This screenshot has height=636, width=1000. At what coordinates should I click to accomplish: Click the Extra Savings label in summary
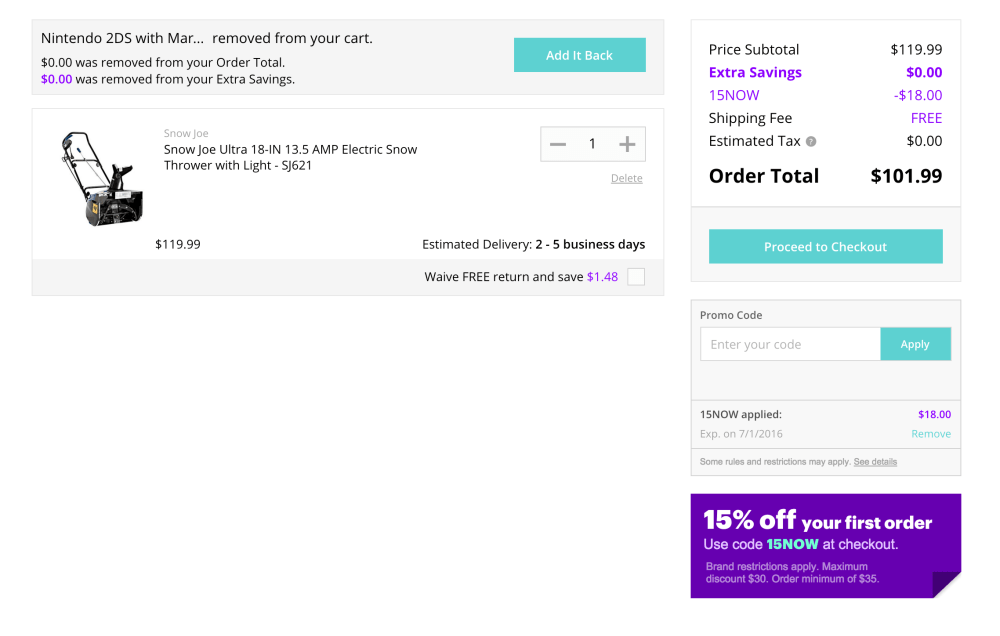pos(755,72)
